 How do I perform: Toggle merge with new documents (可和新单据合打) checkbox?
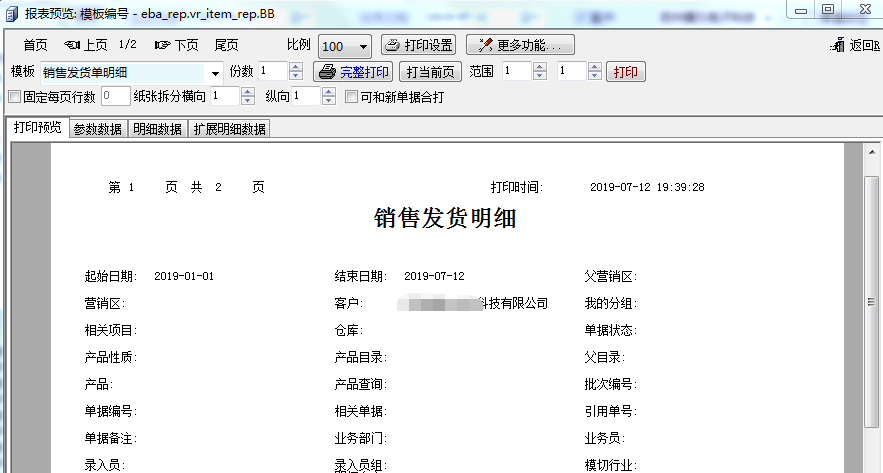pos(351,97)
